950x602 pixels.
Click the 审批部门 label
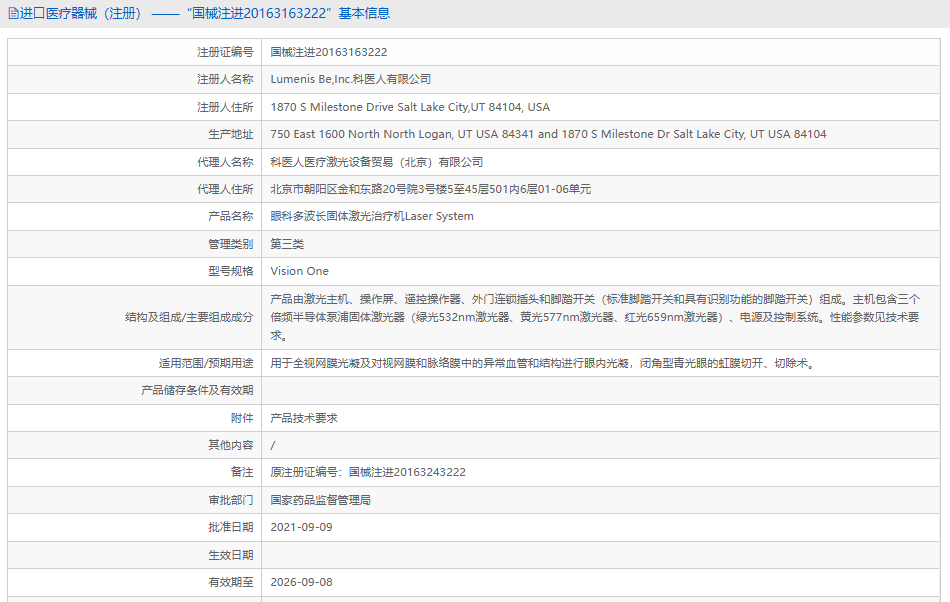pos(230,500)
